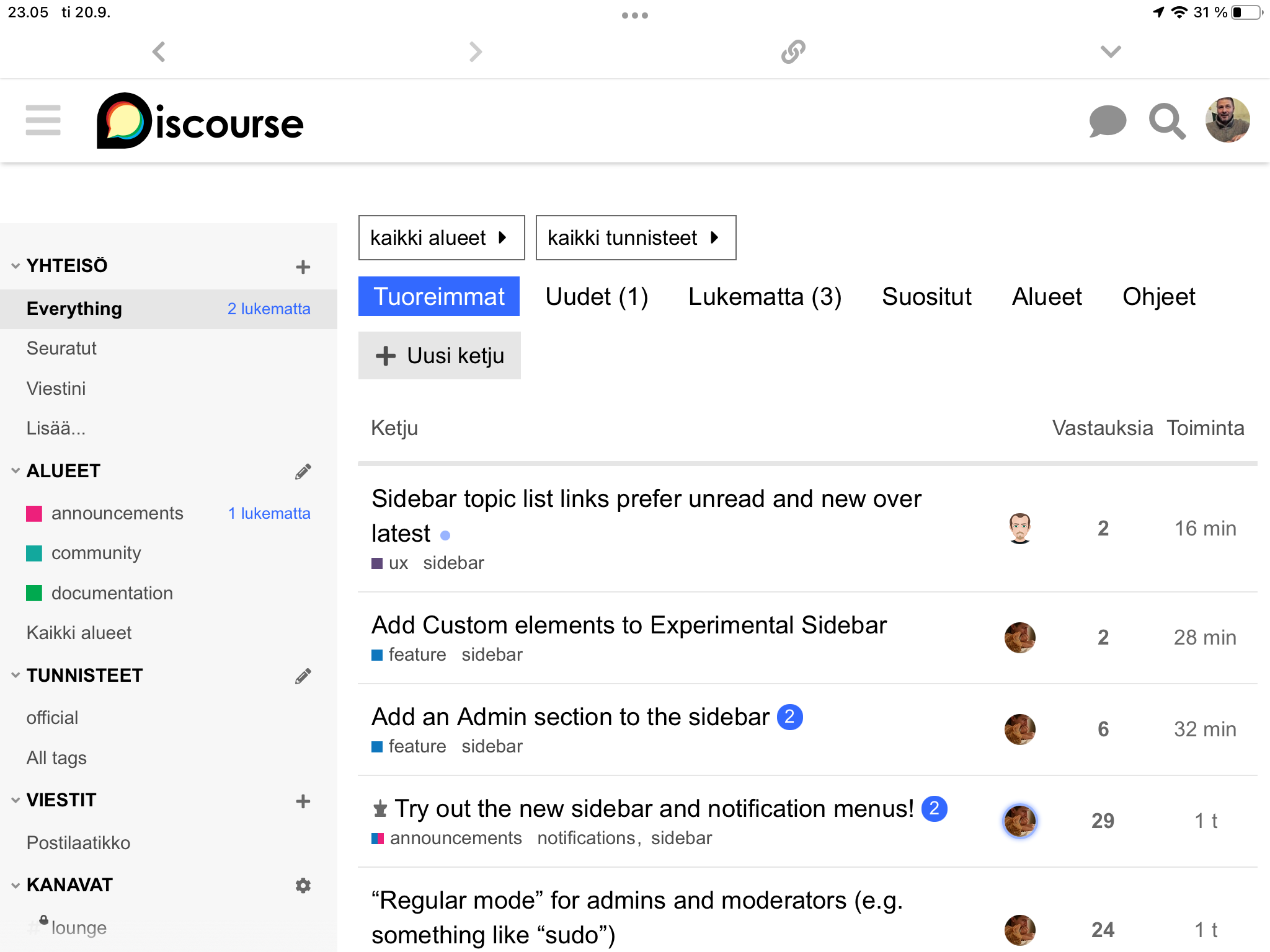
Task: Edit ALUEET section with pencil icon
Action: [303, 472]
